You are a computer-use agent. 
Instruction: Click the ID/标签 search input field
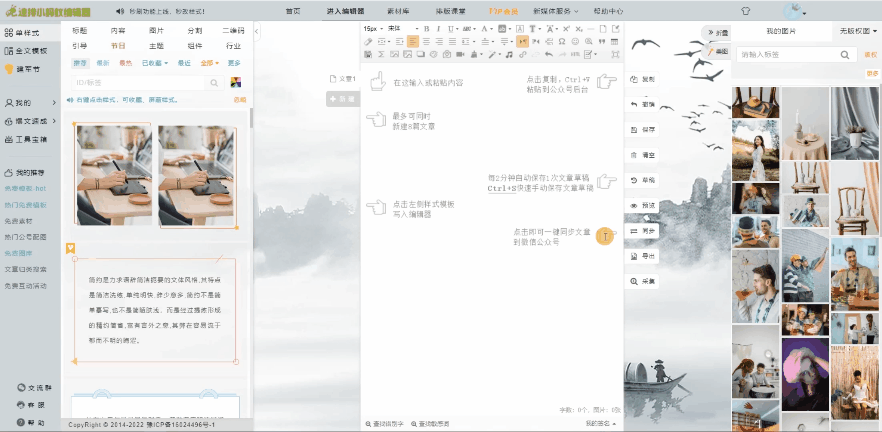pos(140,83)
